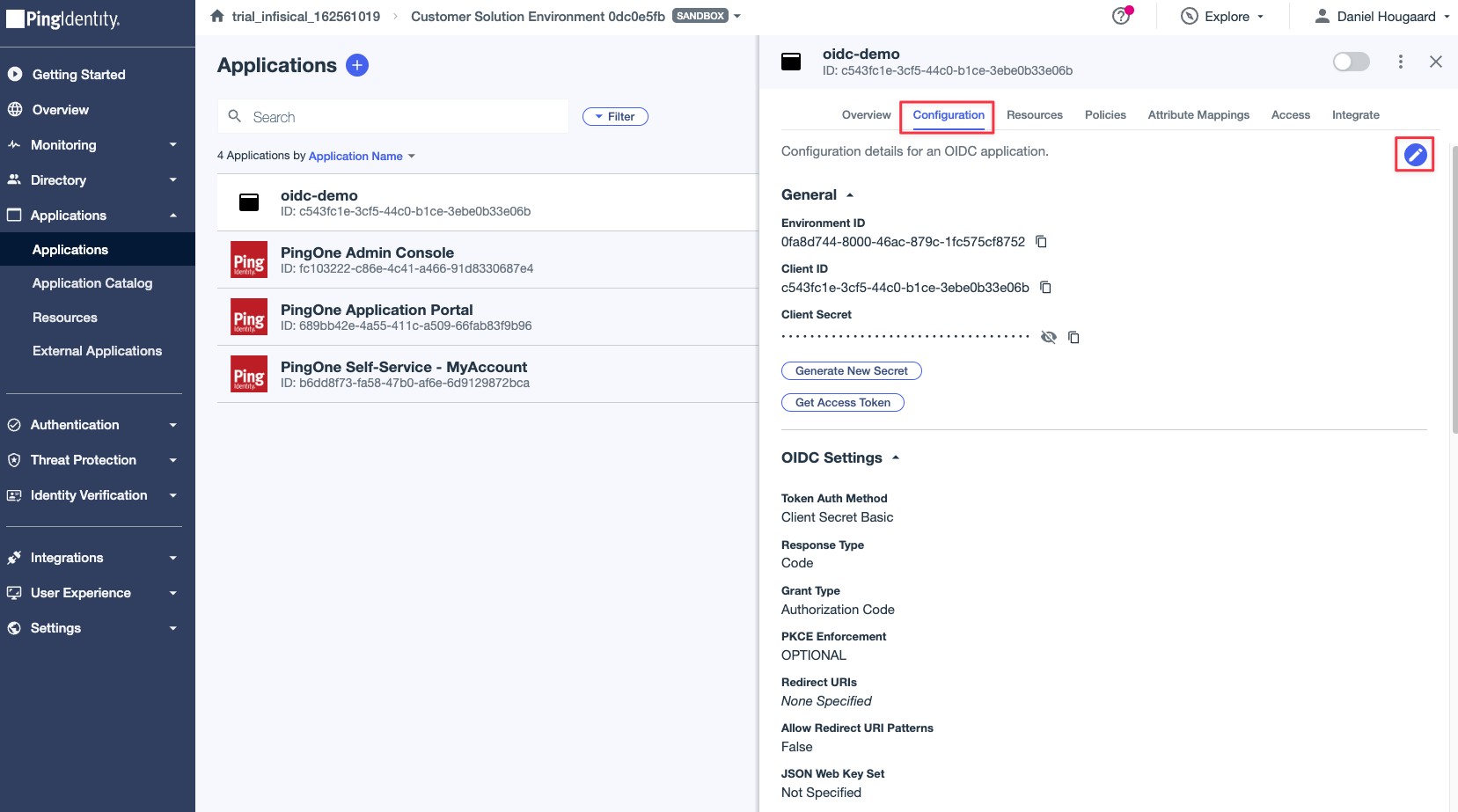
Task: Open trial_infiscal_162561019 breadcrumb
Action: [x=306, y=17]
